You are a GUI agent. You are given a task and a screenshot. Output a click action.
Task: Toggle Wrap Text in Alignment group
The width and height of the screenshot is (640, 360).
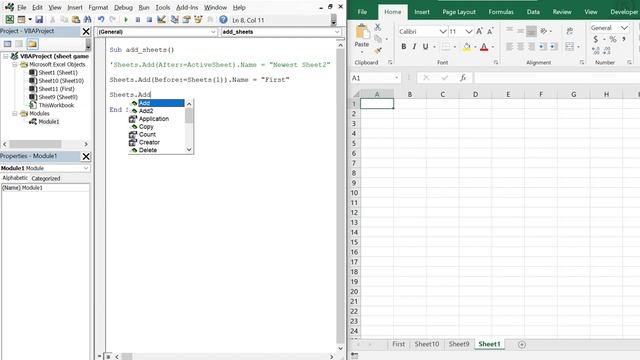tap(570, 31)
